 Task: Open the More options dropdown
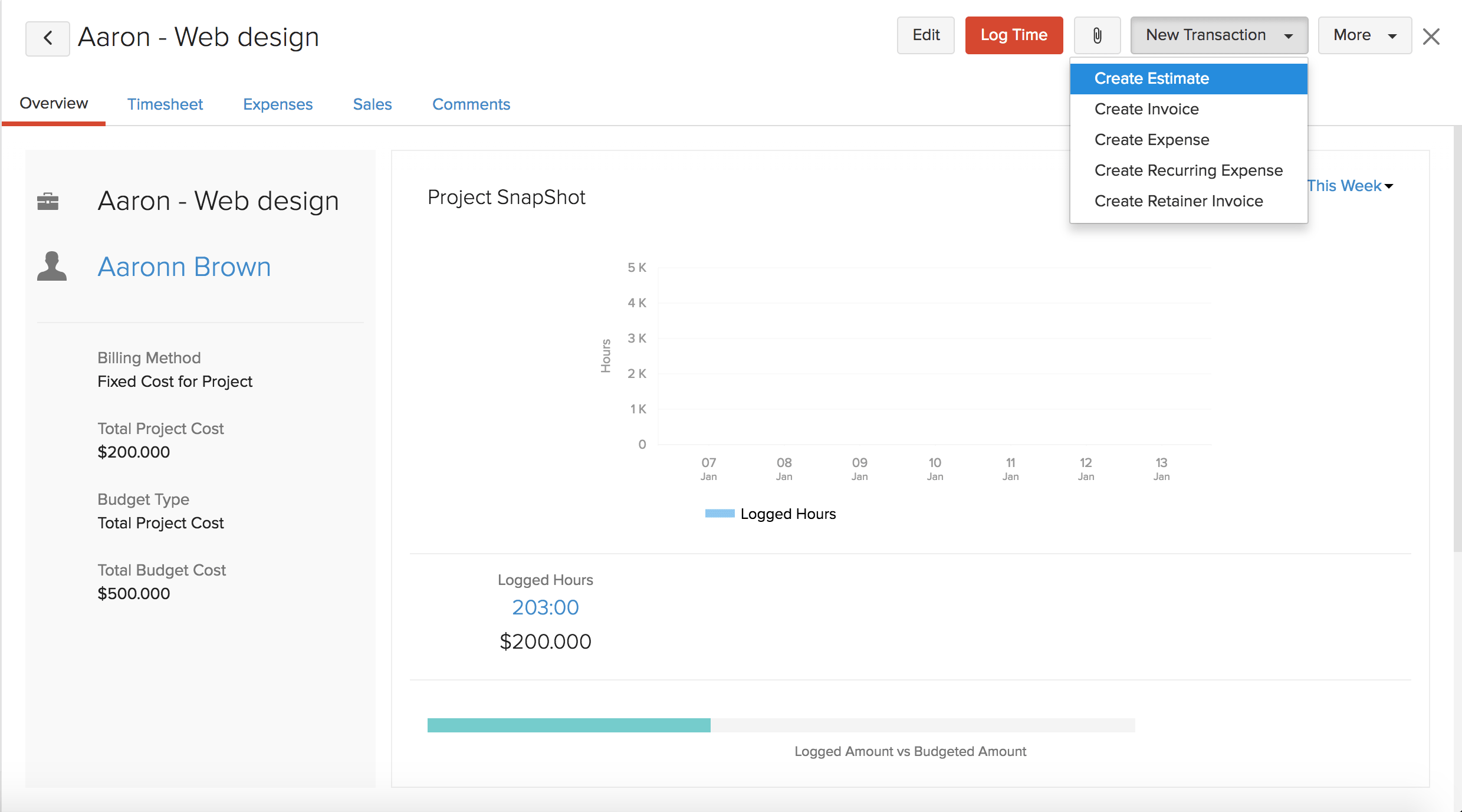(x=1364, y=35)
